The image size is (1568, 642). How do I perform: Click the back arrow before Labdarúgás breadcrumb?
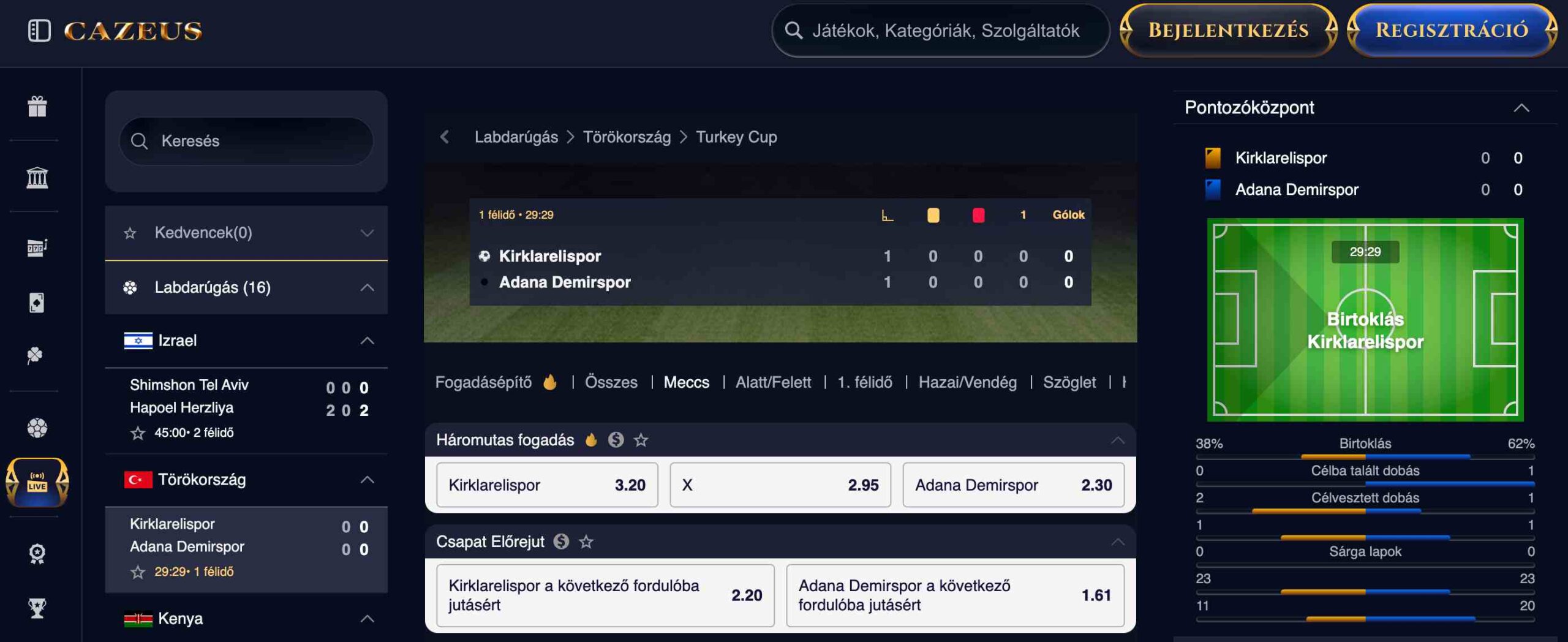[445, 137]
